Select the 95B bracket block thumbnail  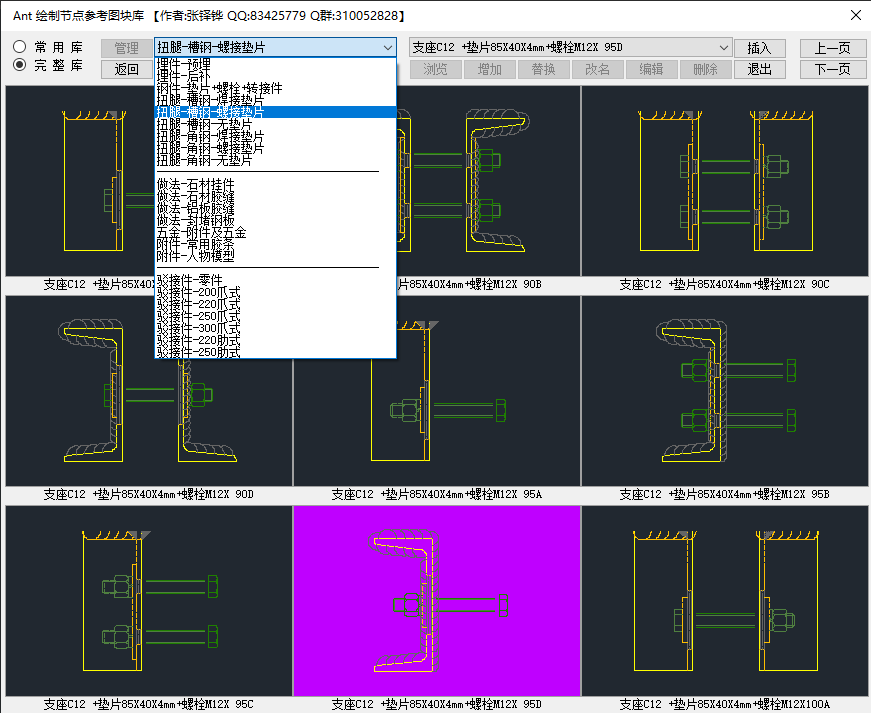coord(725,390)
